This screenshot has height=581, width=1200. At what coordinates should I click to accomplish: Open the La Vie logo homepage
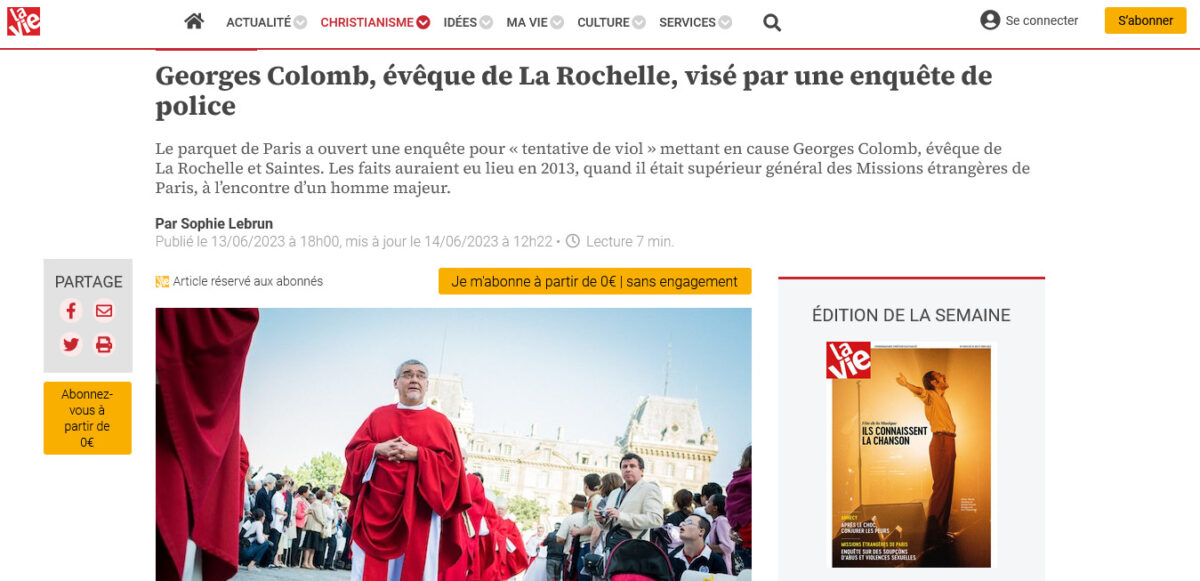(x=24, y=21)
